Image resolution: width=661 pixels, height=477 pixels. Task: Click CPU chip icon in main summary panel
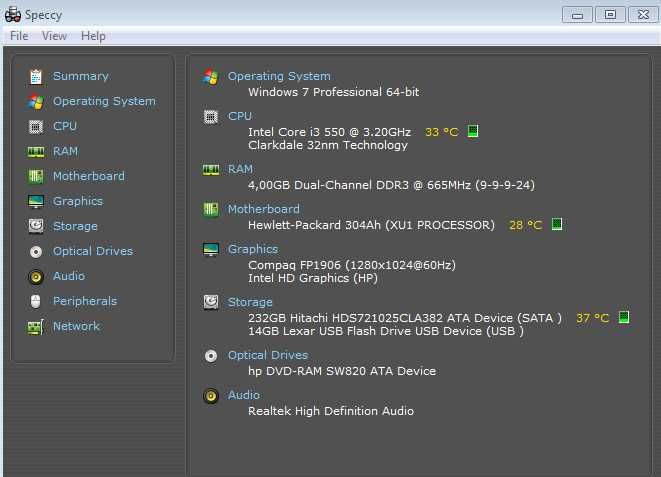click(x=211, y=116)
